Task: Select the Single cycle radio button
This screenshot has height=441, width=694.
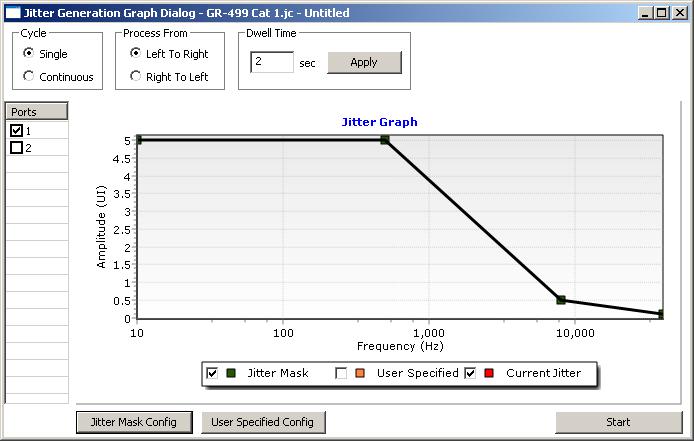Action: [x=28, y=53]
